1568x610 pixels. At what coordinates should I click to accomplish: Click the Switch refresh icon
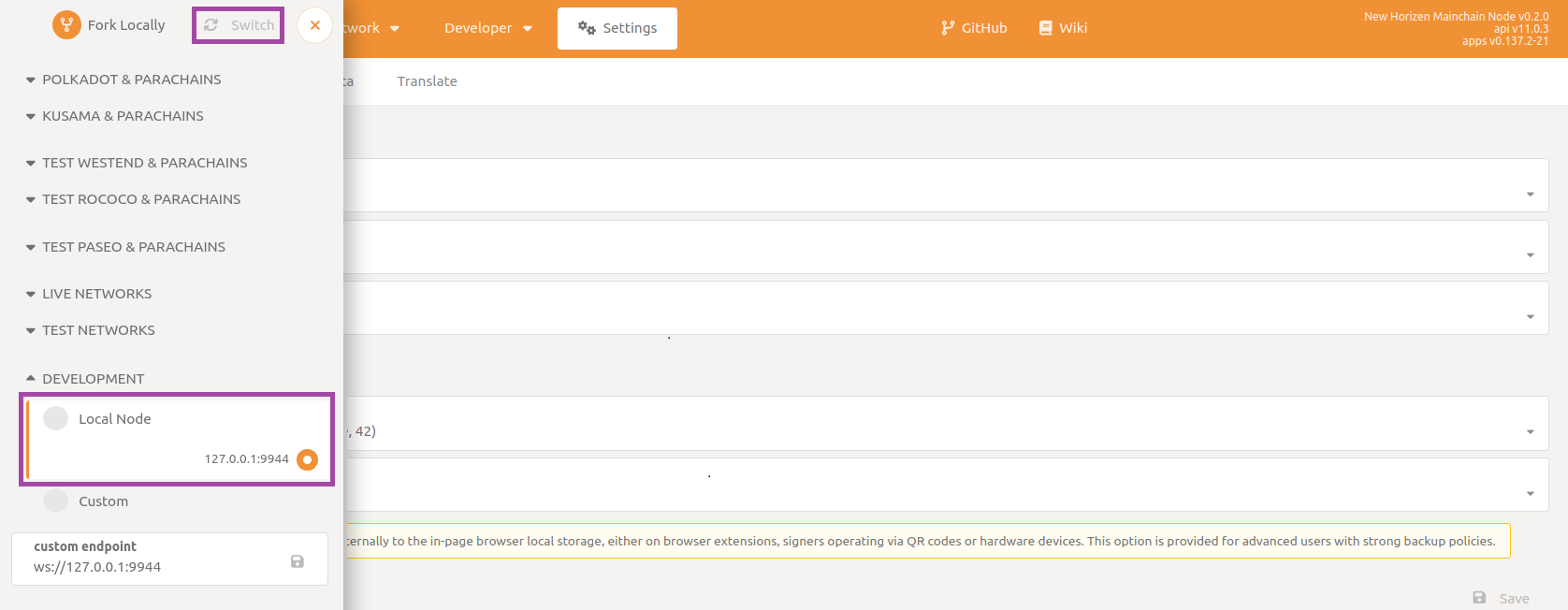(211, 25)
